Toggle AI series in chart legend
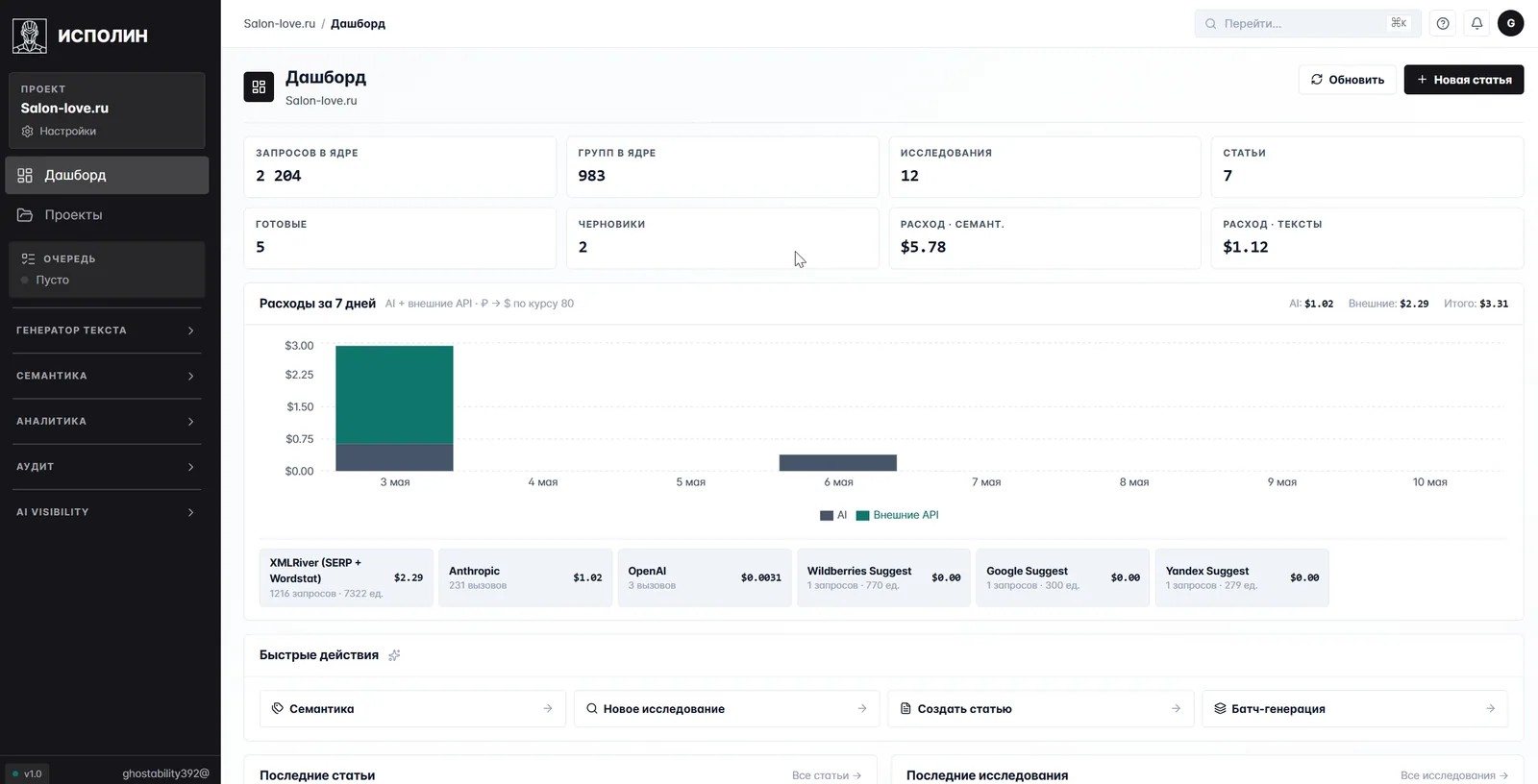 [833, 515]
